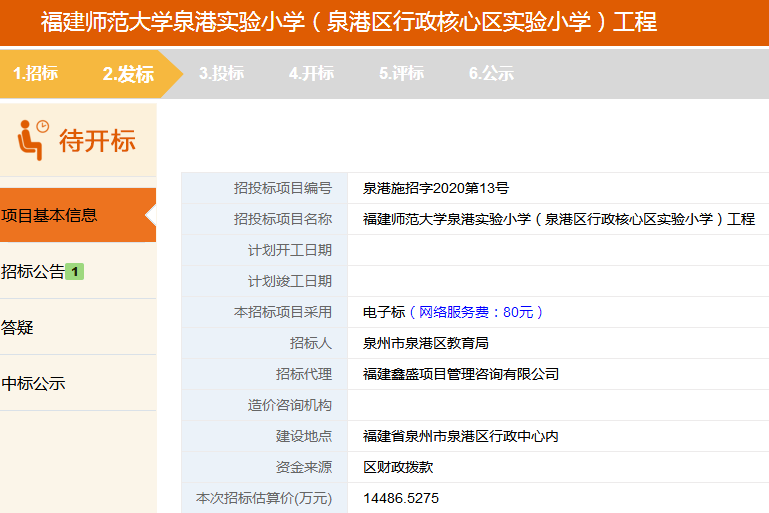769x513 pixels.
Task: Open the 1.招标 step tab
Action: (x=35, y=74)
